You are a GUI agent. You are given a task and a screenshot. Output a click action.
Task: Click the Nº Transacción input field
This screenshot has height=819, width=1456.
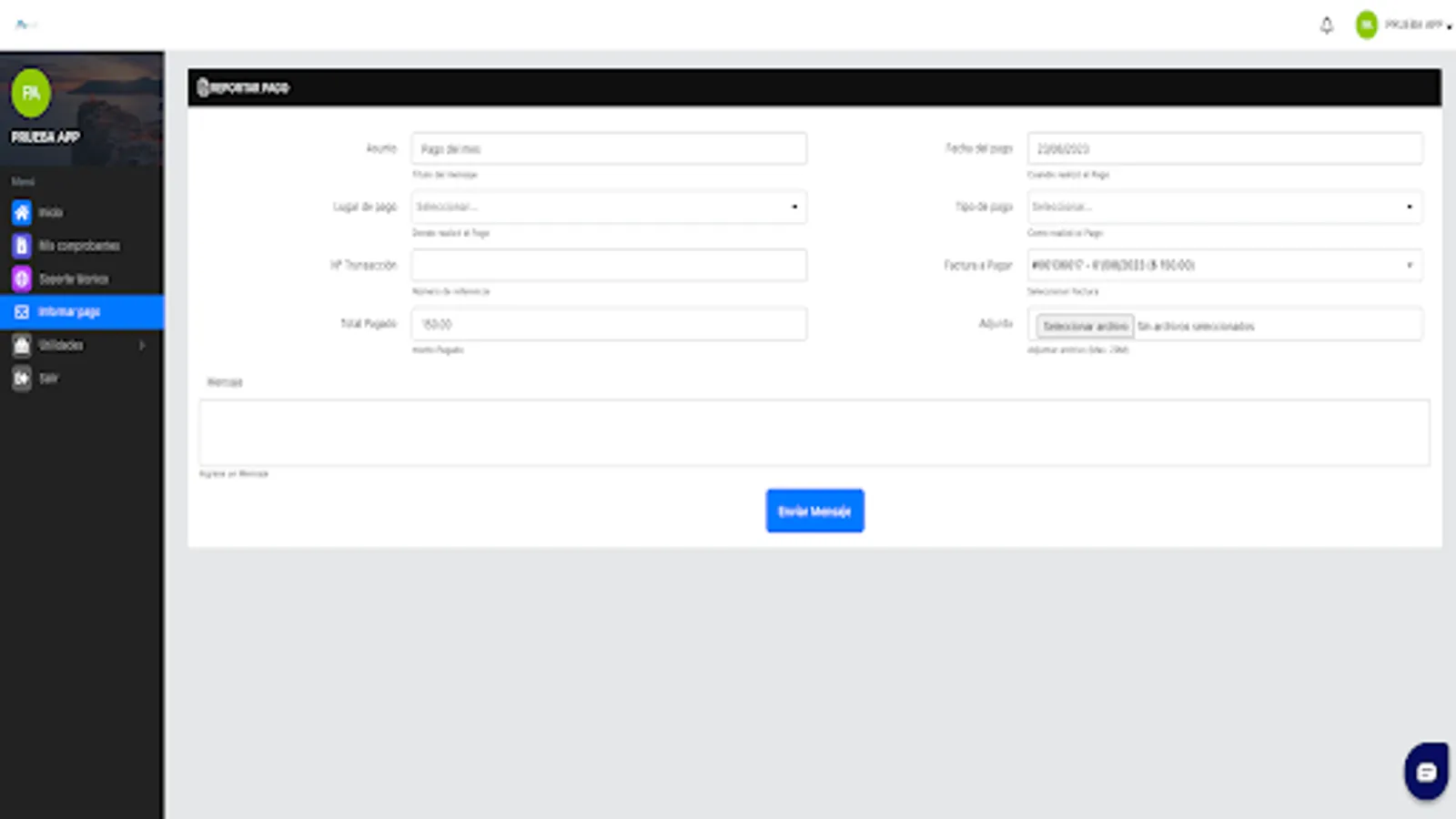click(x=609, y=265)
